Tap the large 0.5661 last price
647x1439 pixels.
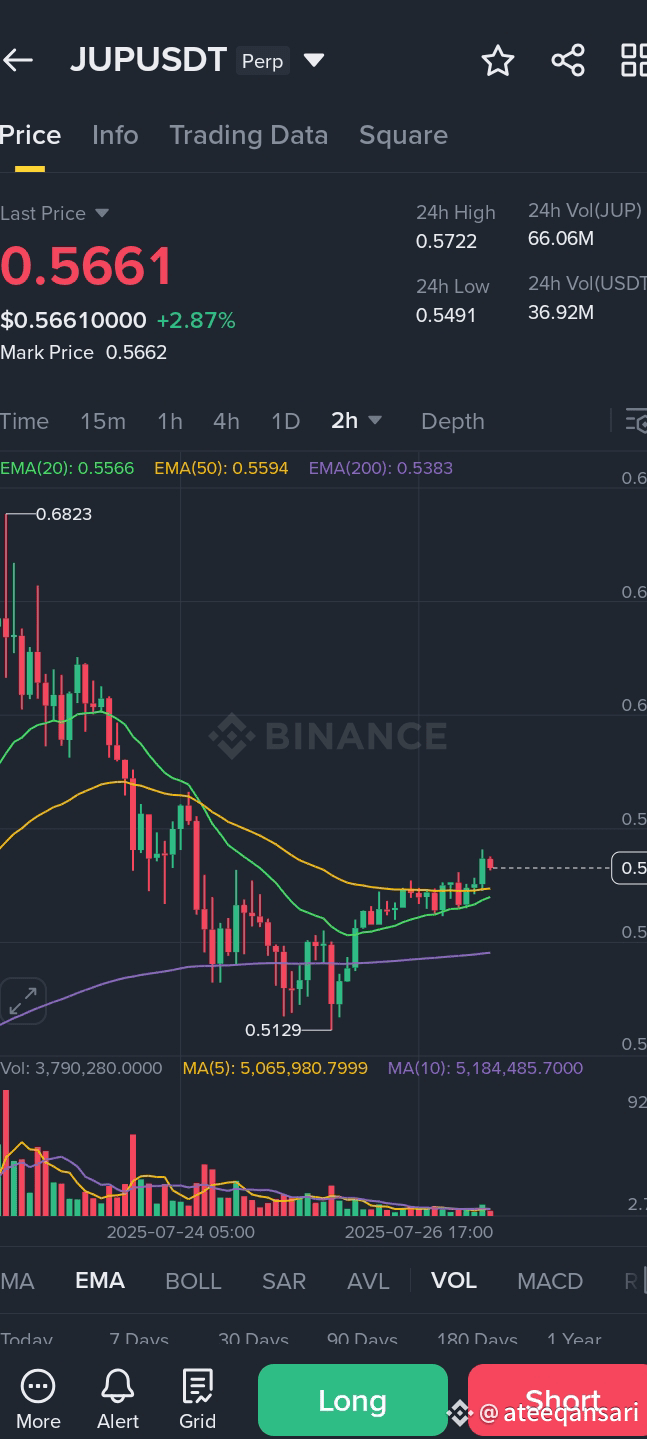(x=87, y=267)
